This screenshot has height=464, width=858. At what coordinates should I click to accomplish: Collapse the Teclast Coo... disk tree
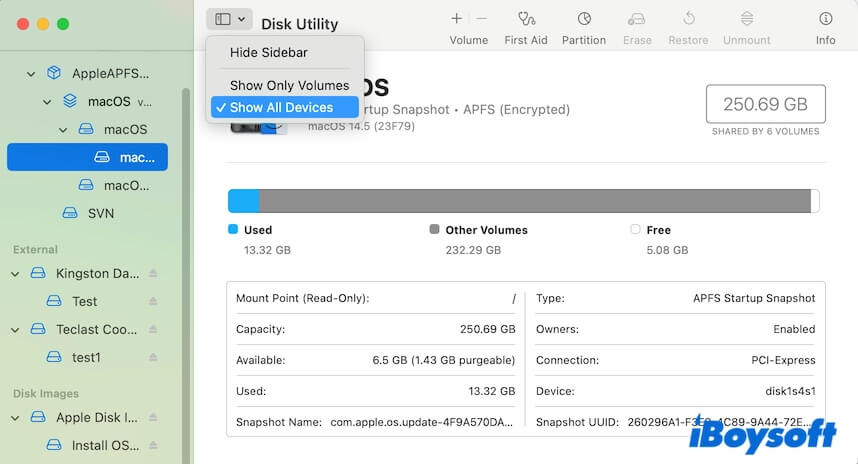[15, 329]
